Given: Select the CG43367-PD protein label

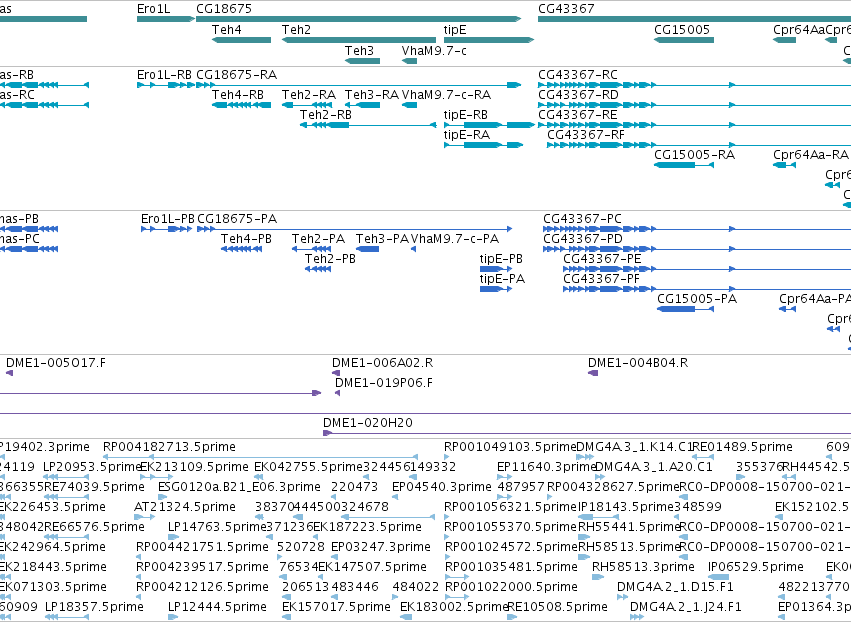Looking at the screenshot, I should [x=583, y=239].
